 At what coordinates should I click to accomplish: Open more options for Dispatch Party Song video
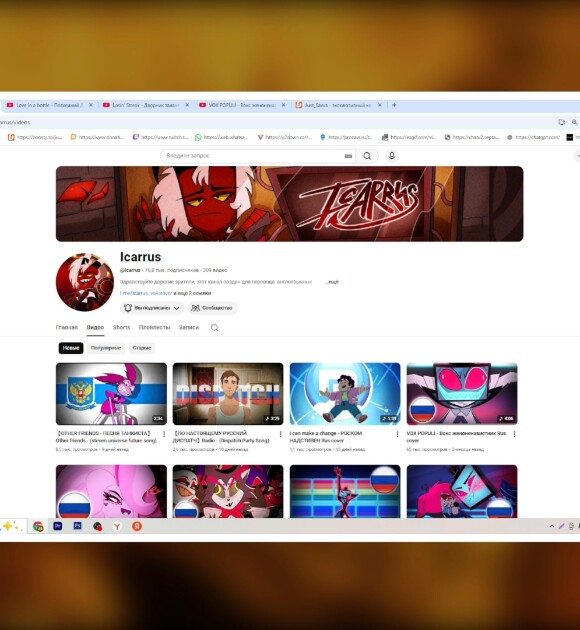pyautogui.click(x=280, y=434)
